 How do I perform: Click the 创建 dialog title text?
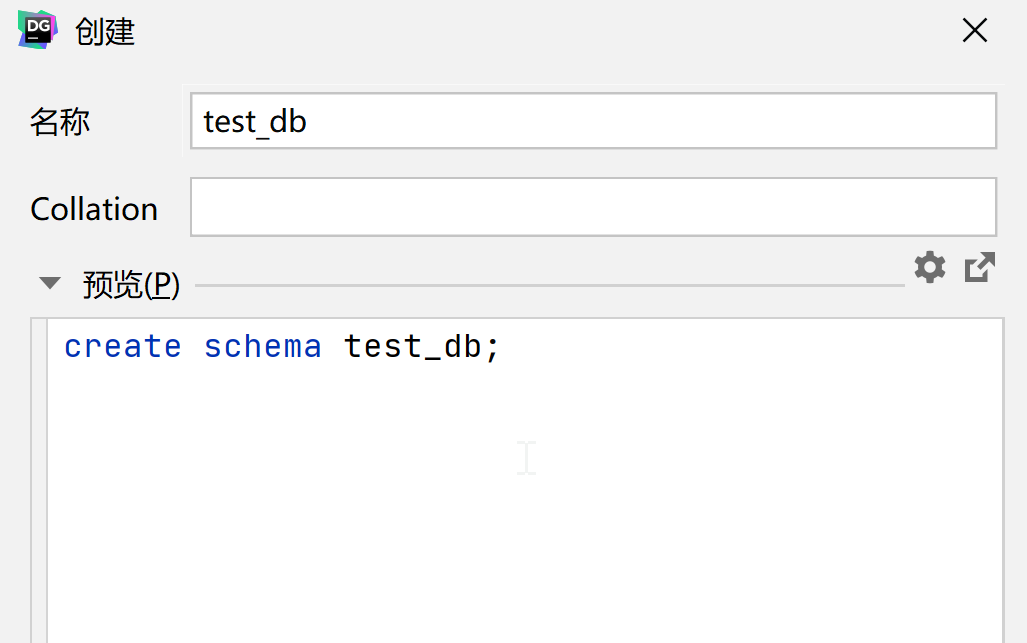tap(105, 32)
